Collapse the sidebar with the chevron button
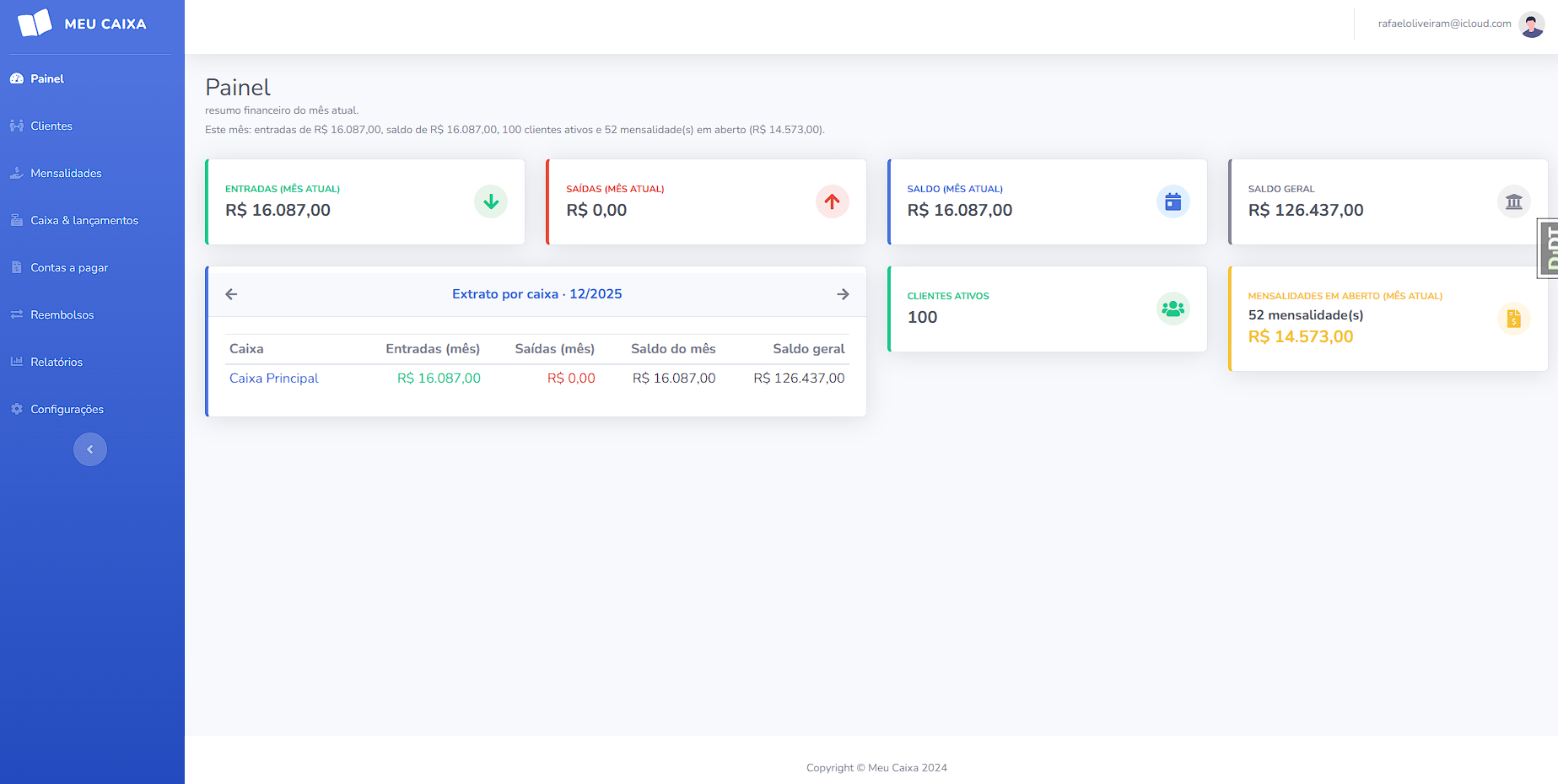 click(x=89, y=448)
